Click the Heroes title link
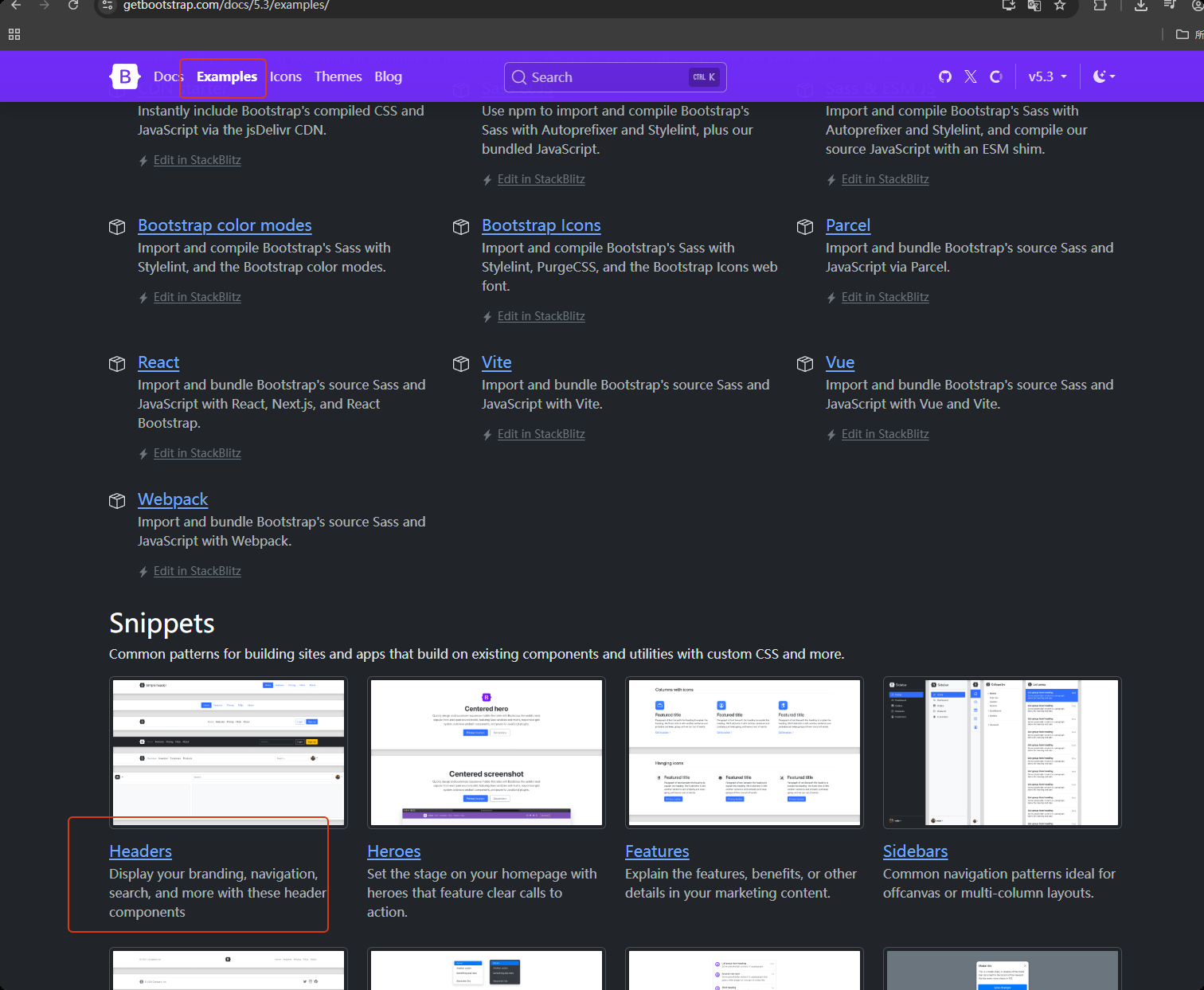The image size is (1204, 990). pyautogui.click(x=393, y=851)
